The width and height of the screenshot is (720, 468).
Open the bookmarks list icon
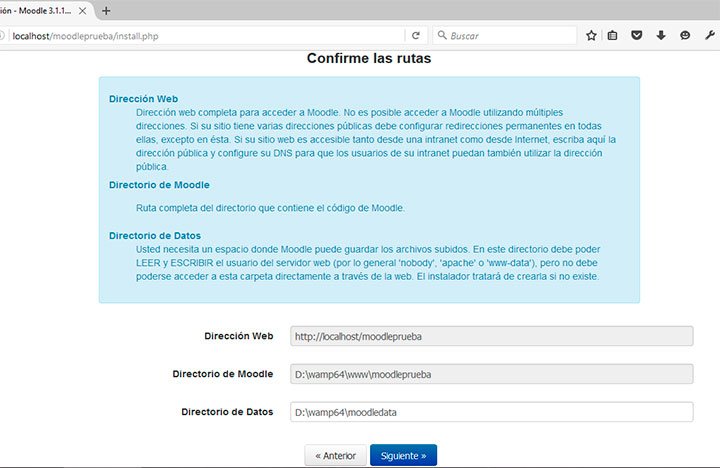(x=613, y=35)
